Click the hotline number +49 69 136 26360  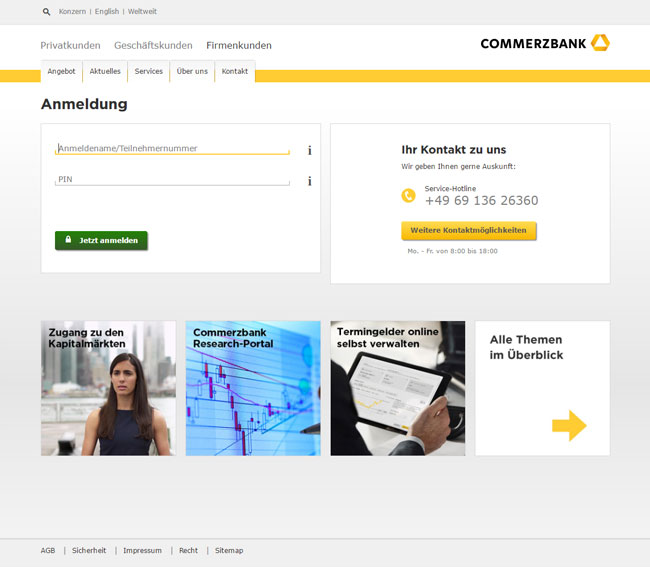(482, 201)
